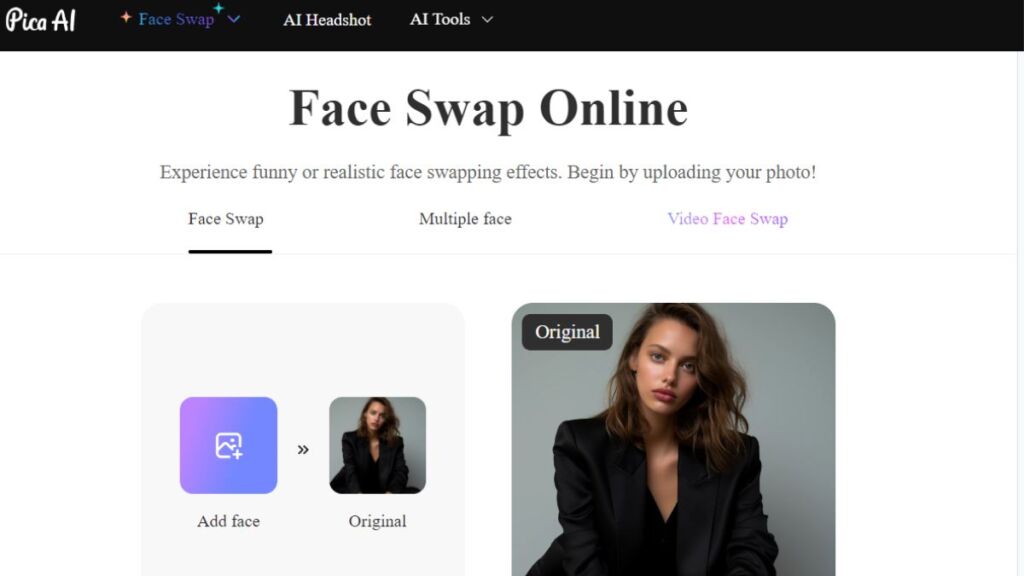This screenshot has width=1024, height=576.
Task: Click the orange sparkle icon beside Face Swap
Action: click(x=125, y=18)
